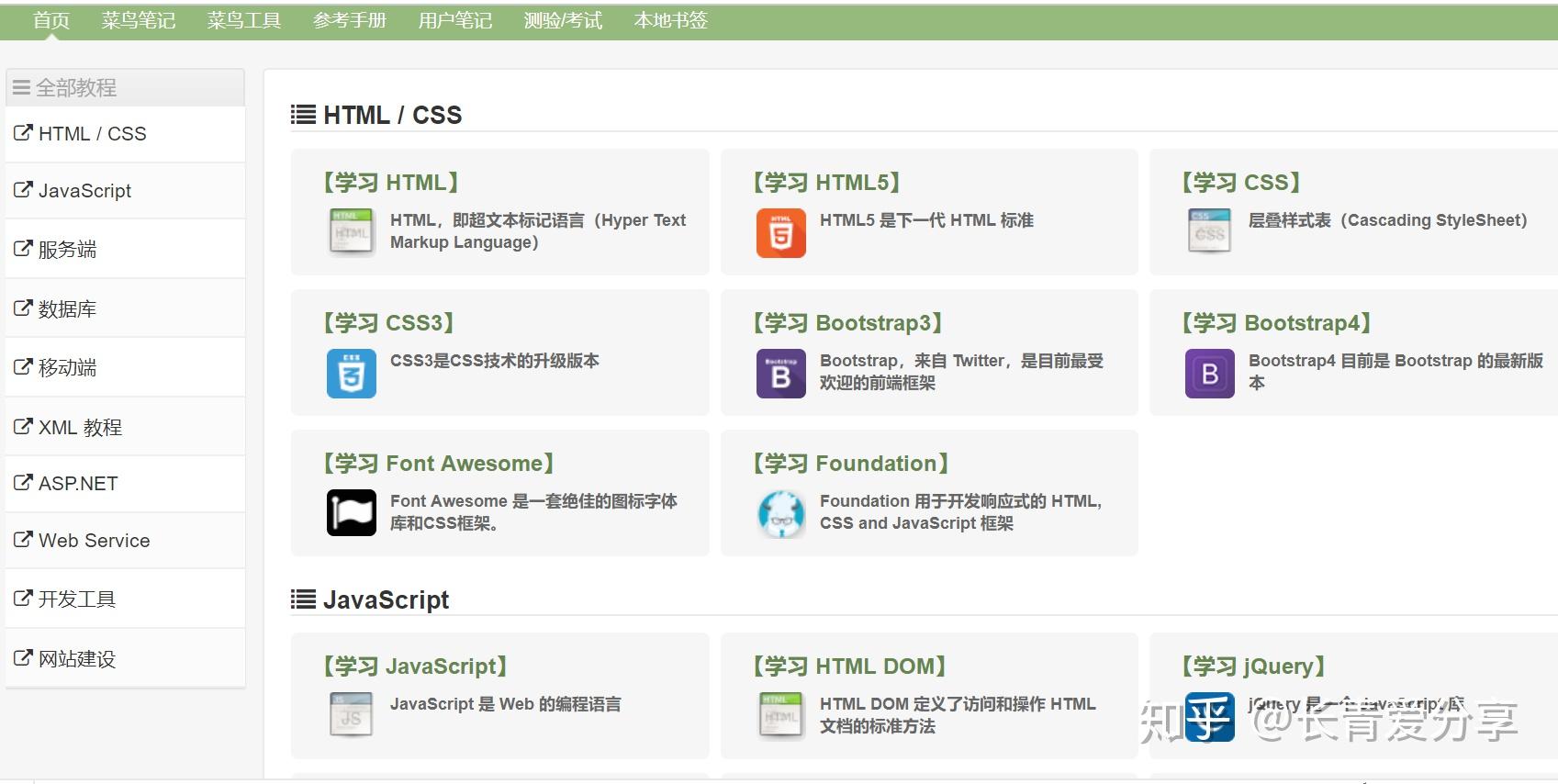The width and height of the screenshot is (1558, 784).
Task: Click text 'CSS3是CSS技术的升级版本'
Action: 494,361
